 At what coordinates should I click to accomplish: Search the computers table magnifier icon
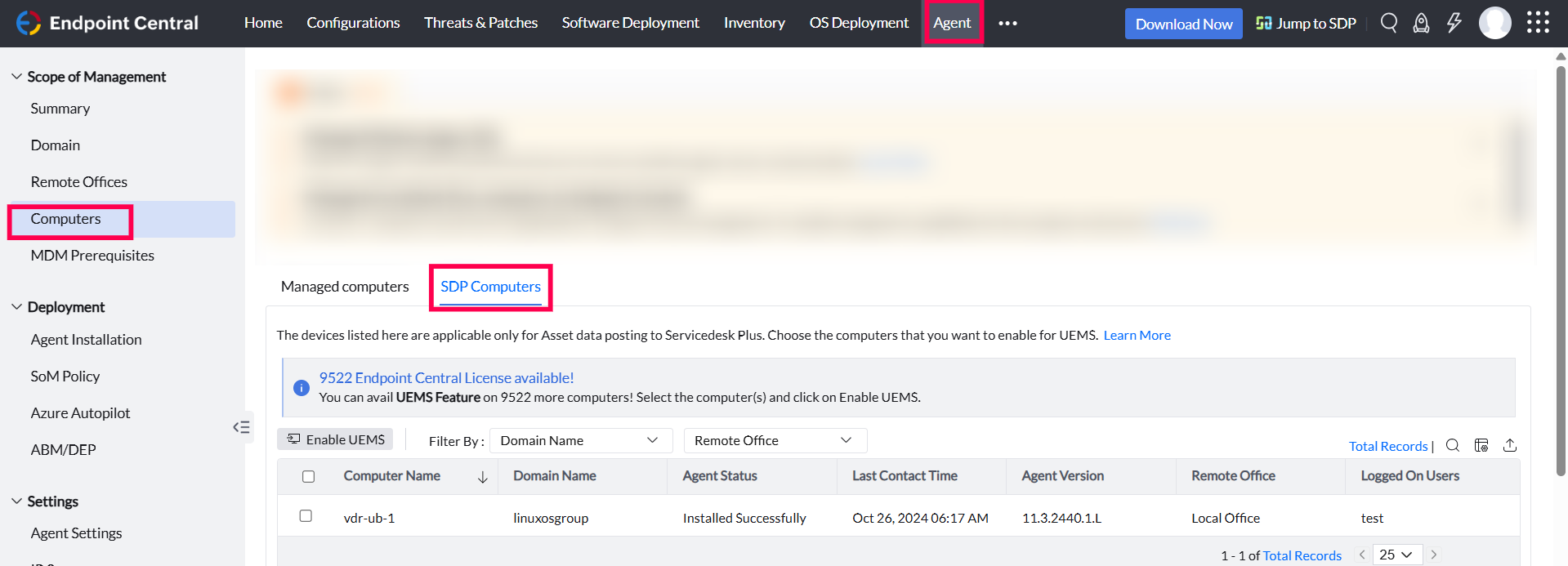tap(1453, 445)
